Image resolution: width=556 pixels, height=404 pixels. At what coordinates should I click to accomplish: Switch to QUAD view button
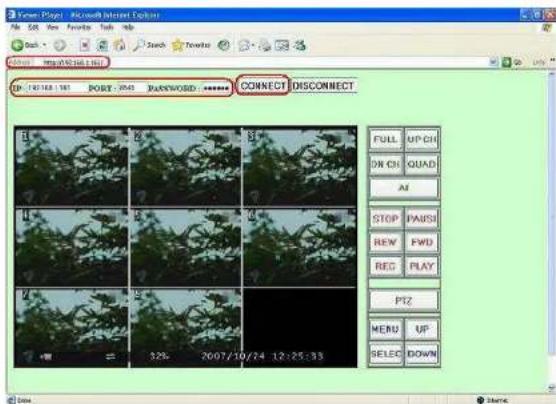422,164
